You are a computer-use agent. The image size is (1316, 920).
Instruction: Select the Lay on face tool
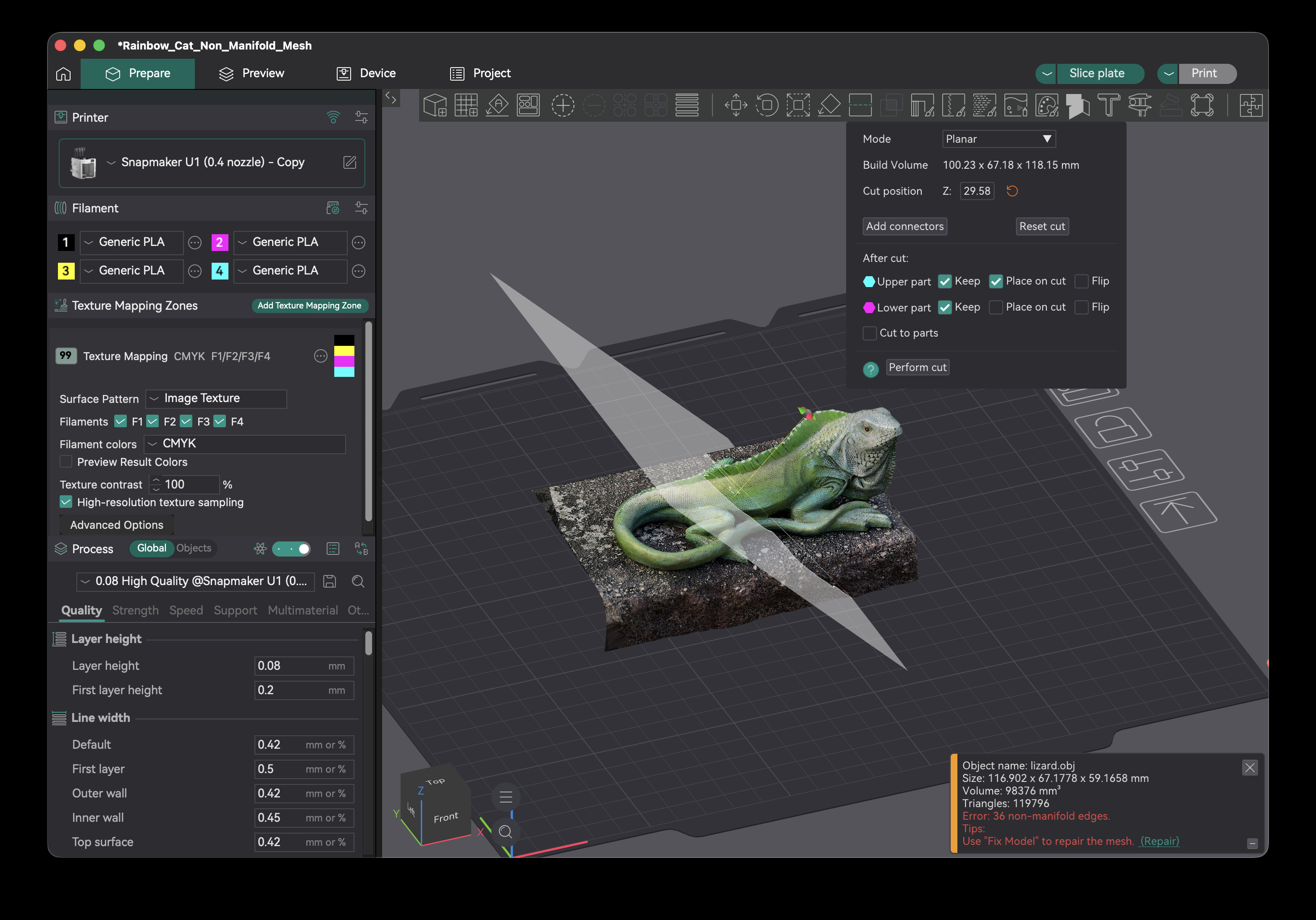(x=829, y=105)
